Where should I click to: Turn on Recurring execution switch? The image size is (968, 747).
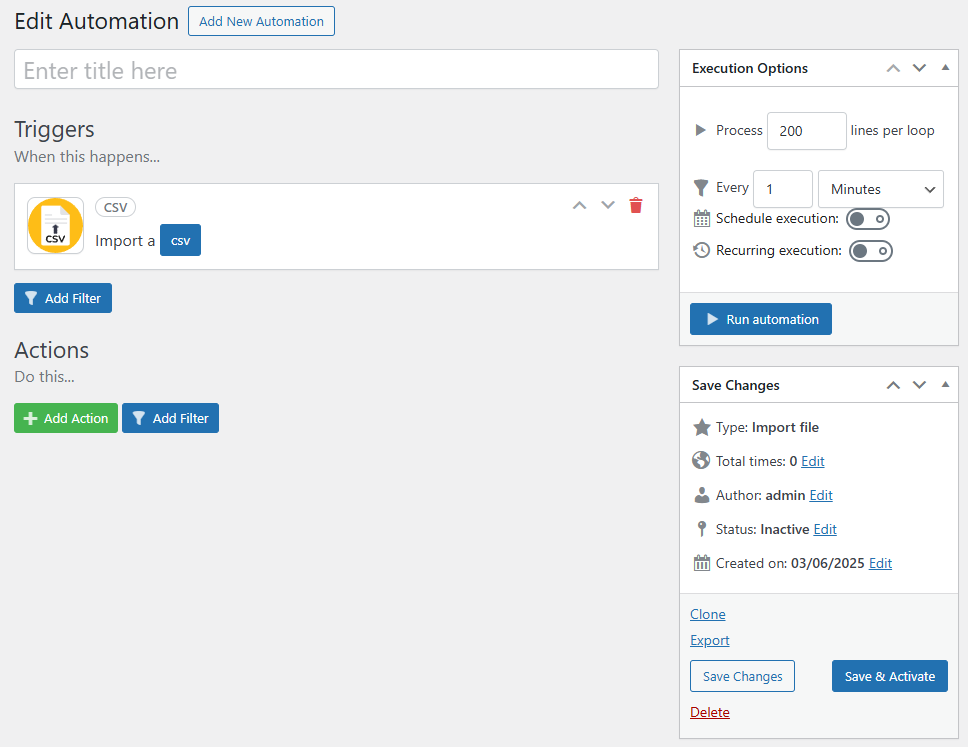tap(870, 251)
